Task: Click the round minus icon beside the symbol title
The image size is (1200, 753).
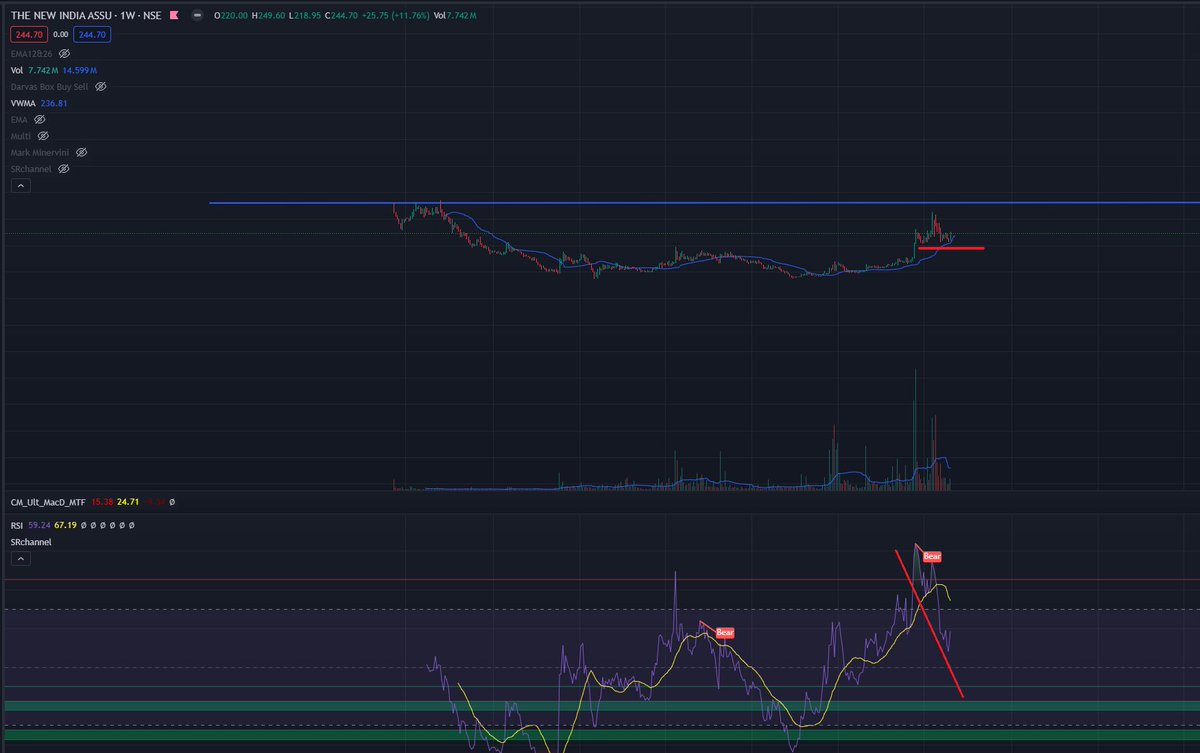Action: pyautogui.click(x=196, y=16)
